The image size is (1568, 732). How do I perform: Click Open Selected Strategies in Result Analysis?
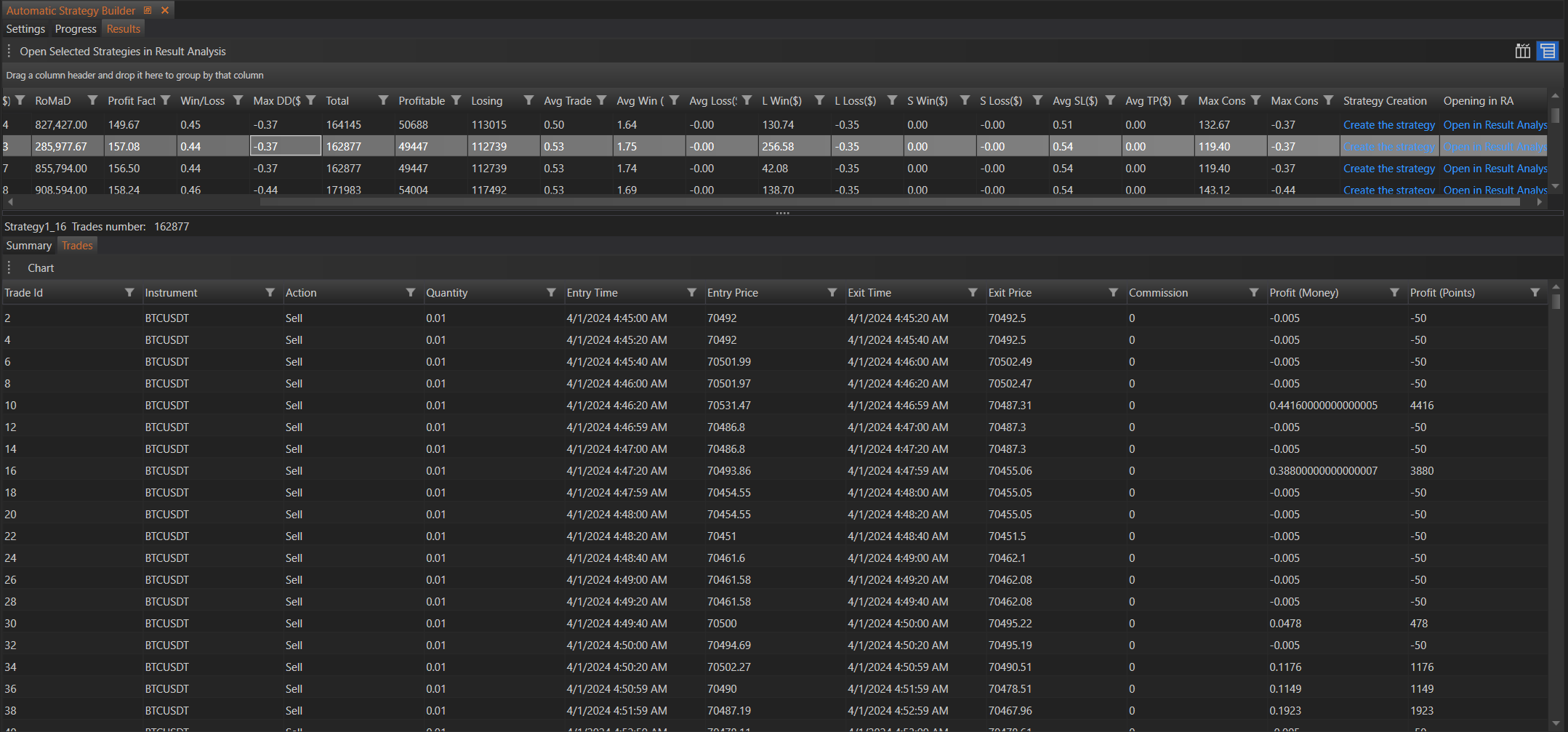(x=123, y=52)
